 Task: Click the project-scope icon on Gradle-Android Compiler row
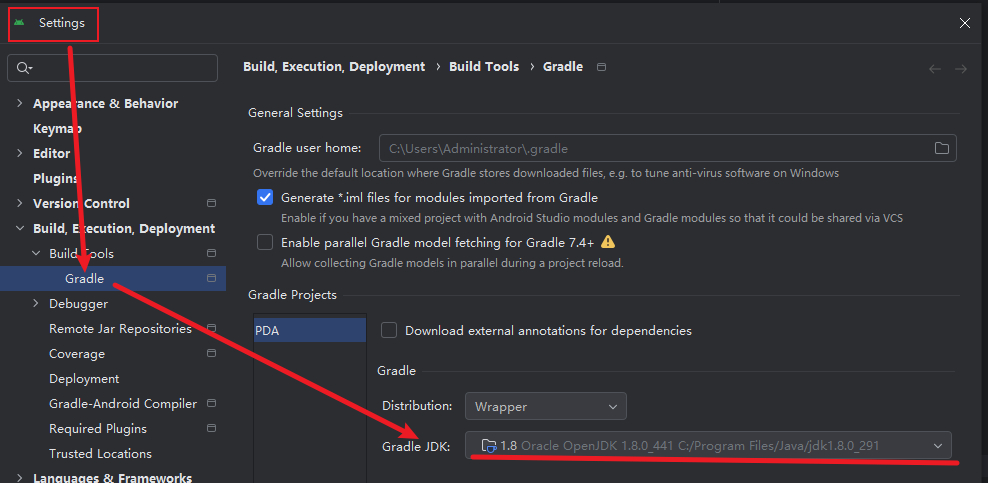pyautogui.click(x=212, y=403)
